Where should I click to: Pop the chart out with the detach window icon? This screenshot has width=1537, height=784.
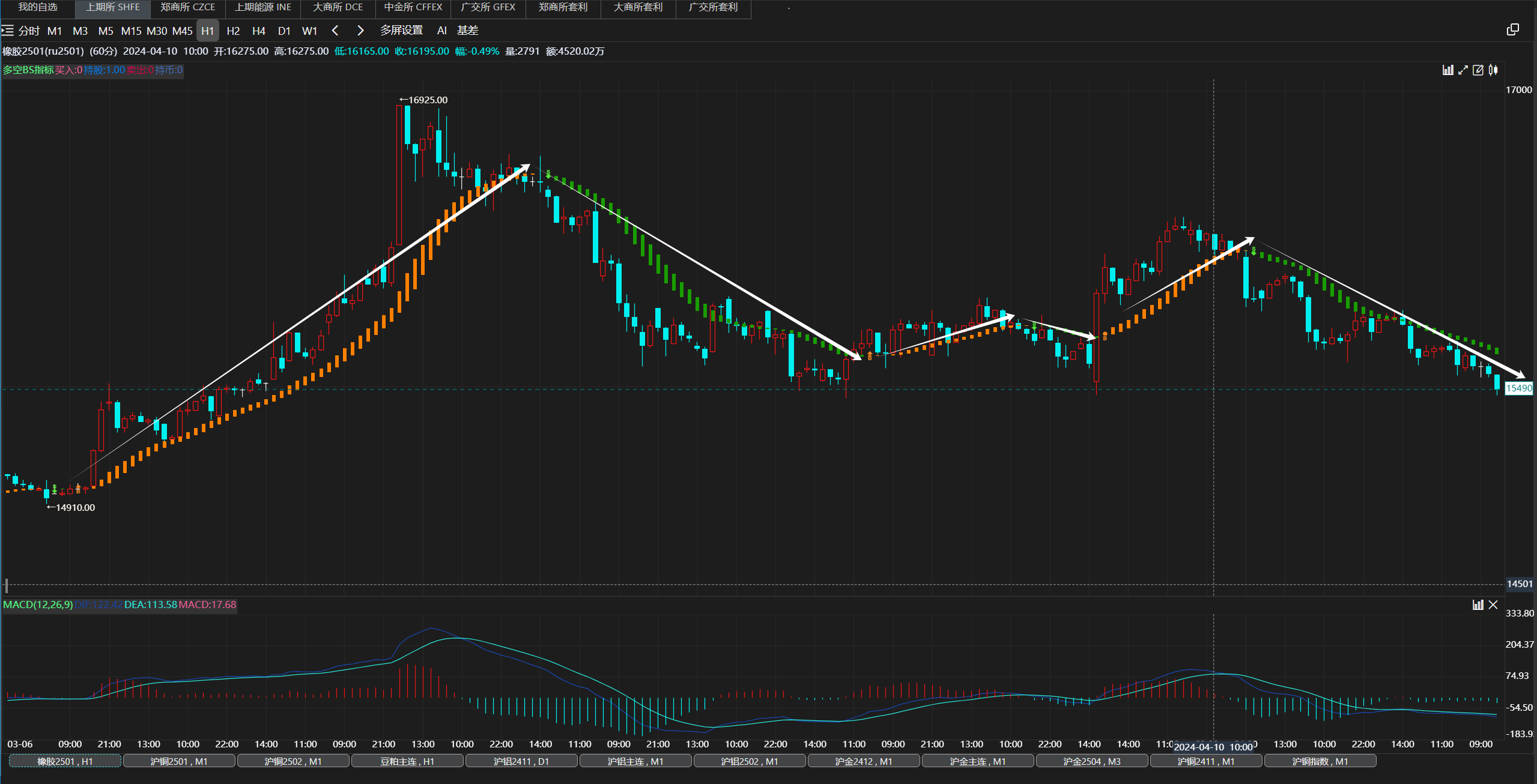(x=1513, y=30)
